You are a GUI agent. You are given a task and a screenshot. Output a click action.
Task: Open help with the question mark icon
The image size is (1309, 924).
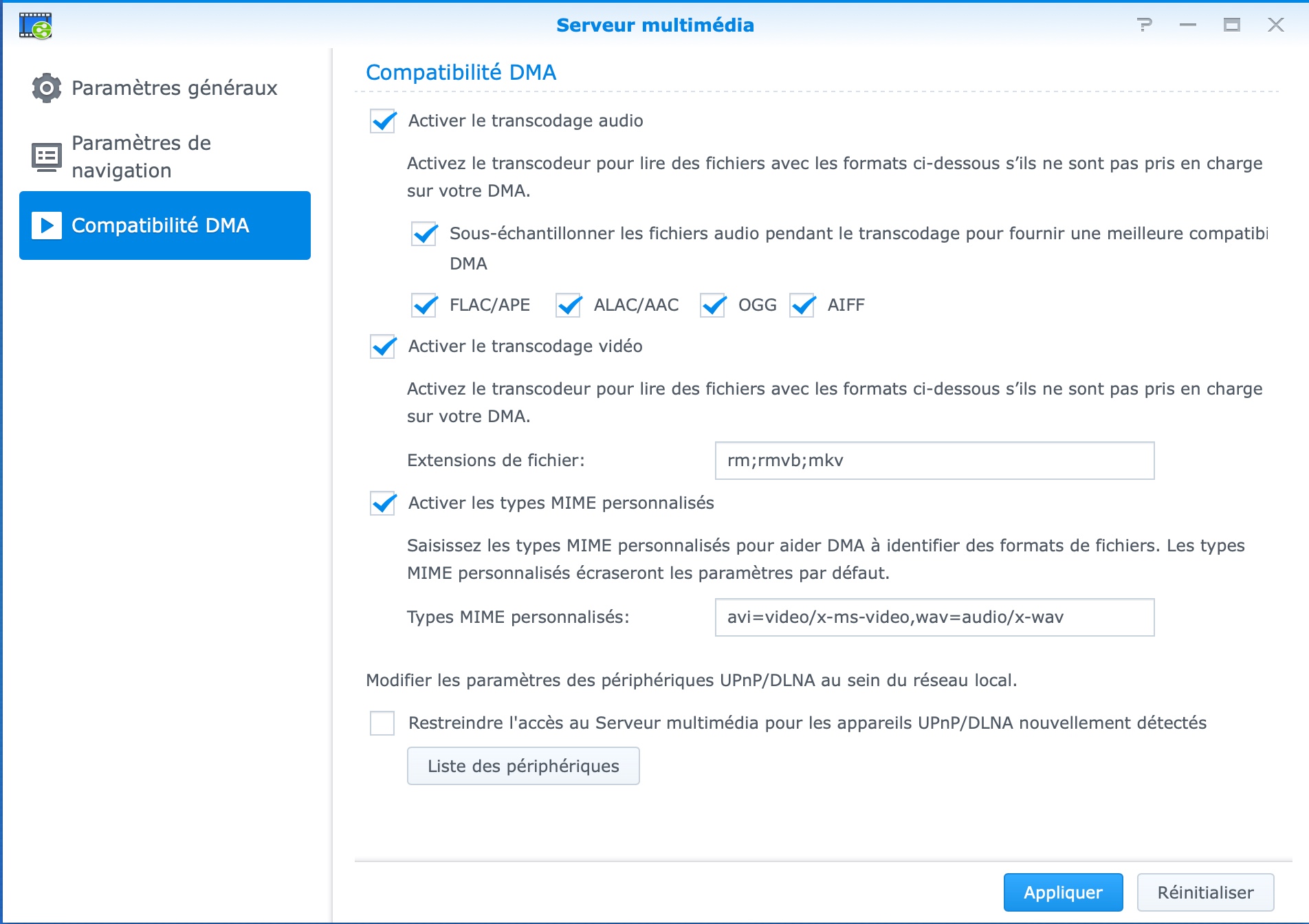point(1144,25)
